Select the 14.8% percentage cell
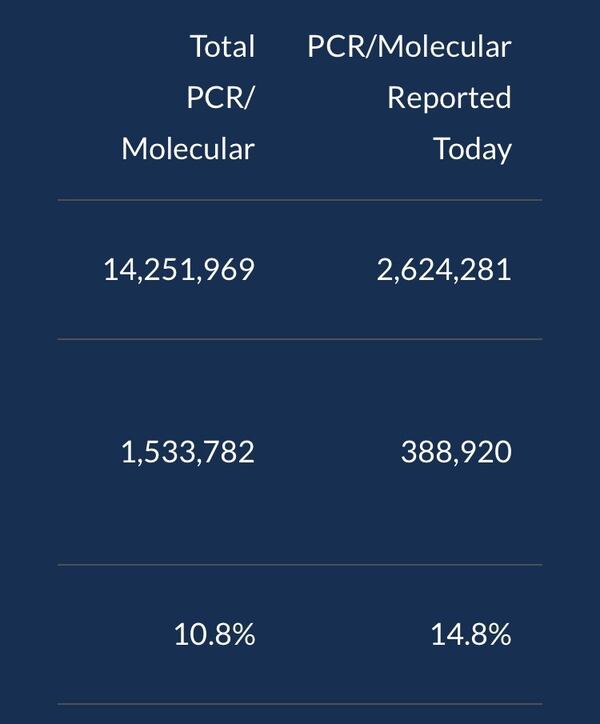This screenshot has width=600, height=724. (471, 634)
